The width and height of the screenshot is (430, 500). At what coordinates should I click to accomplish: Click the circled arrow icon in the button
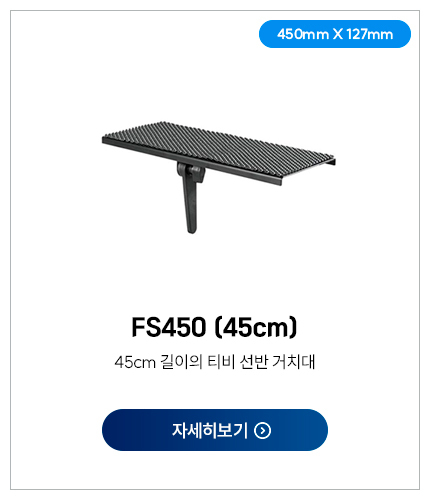pyautogui.click(x=263, y=430)
